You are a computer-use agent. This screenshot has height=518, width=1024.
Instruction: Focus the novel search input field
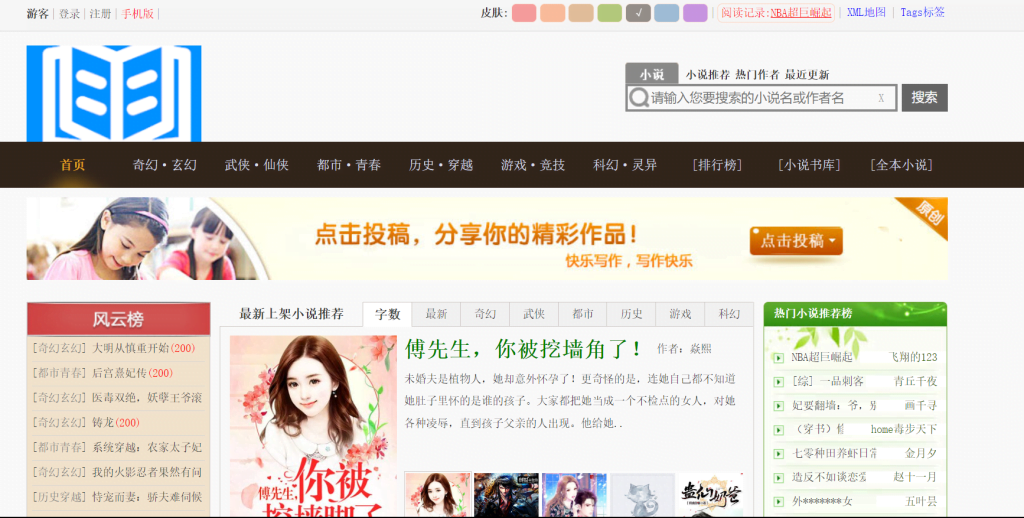click(x=760, y=98)
